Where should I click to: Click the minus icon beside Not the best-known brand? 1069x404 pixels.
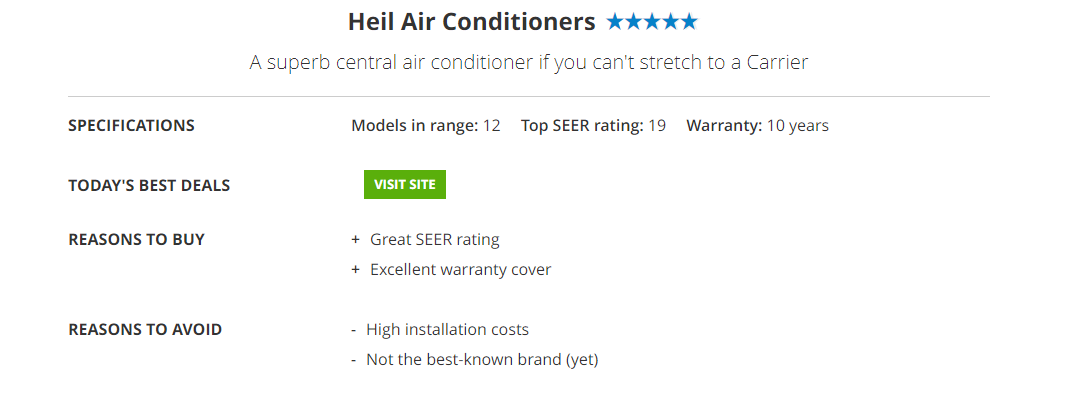pyautogui.click(x=354, y=360)
